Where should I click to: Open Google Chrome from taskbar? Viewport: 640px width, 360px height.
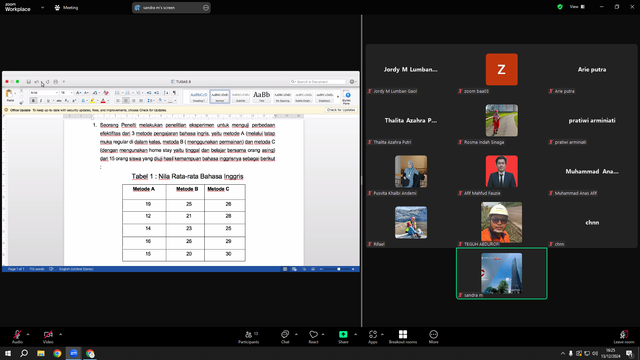tap(57, 353)
